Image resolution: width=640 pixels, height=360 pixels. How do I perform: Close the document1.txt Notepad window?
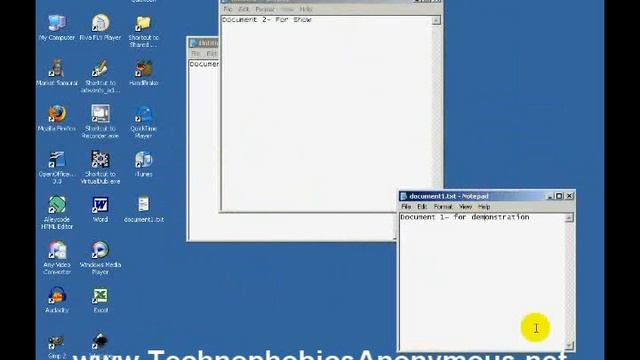point(569,196)
